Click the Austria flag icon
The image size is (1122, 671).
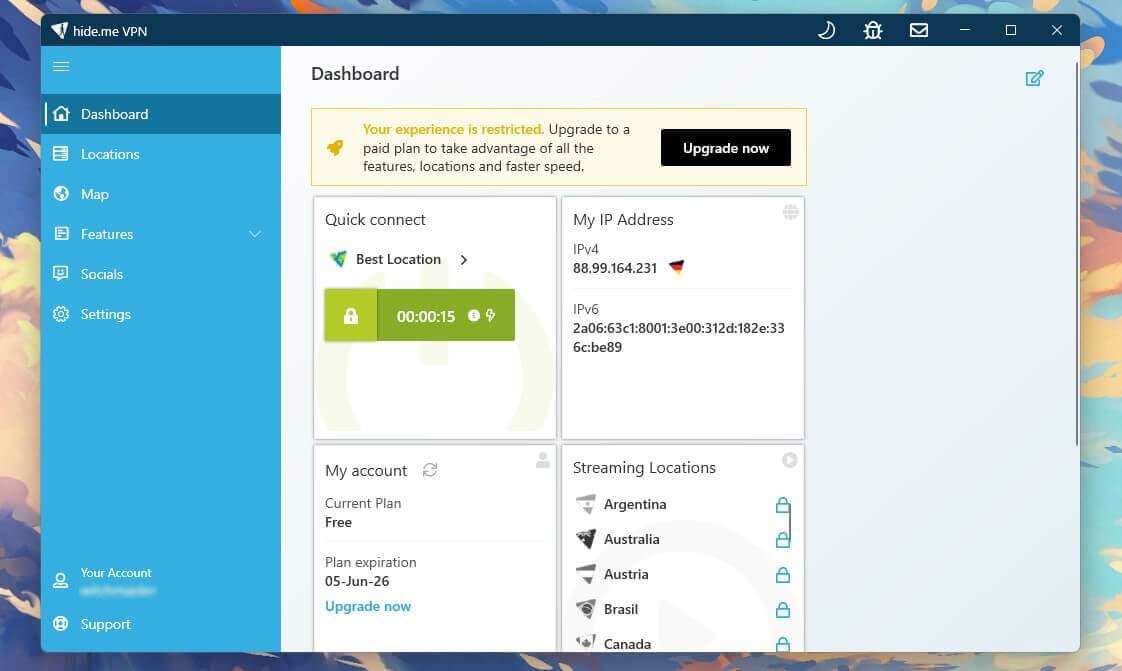585,574
